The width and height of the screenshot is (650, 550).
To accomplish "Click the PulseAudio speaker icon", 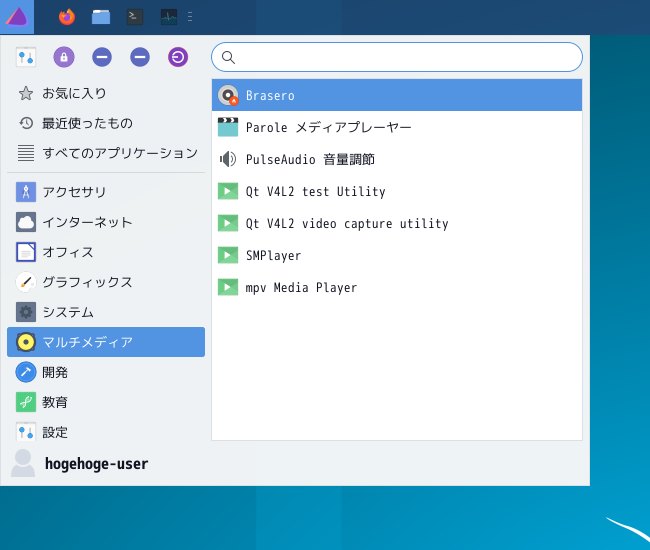I will (x=228, y=159).
